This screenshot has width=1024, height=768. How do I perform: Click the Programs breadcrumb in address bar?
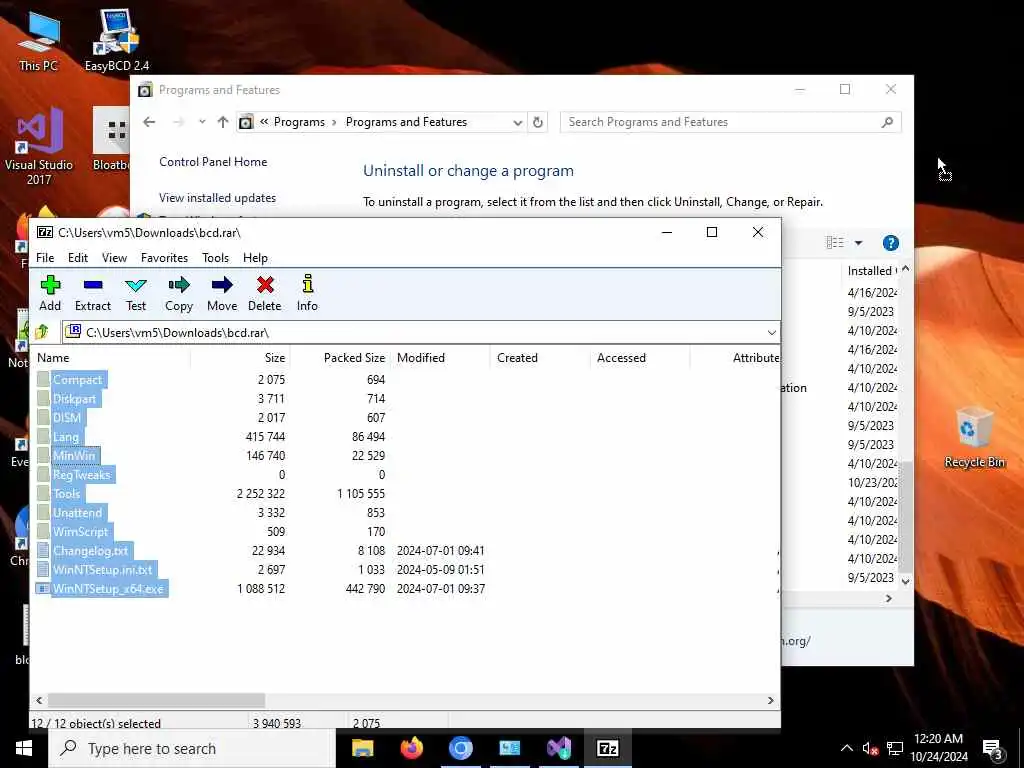coord(299,122)
